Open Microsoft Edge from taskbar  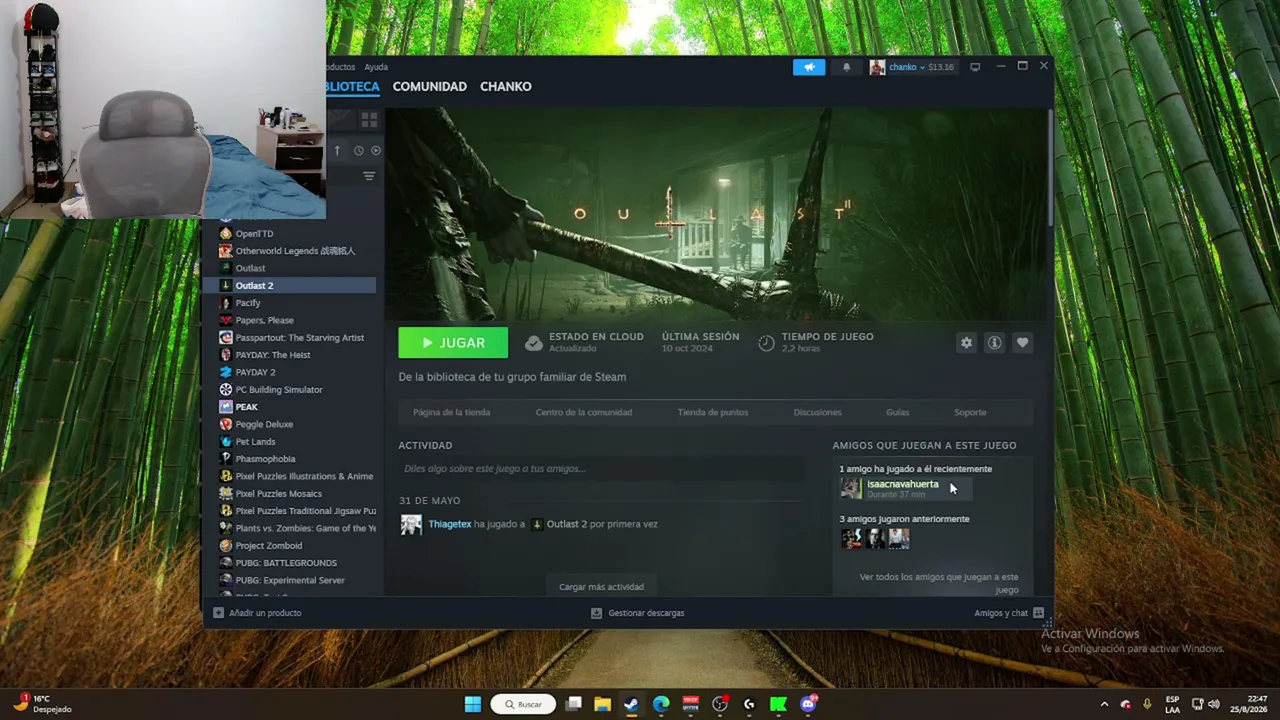point(661,704)
